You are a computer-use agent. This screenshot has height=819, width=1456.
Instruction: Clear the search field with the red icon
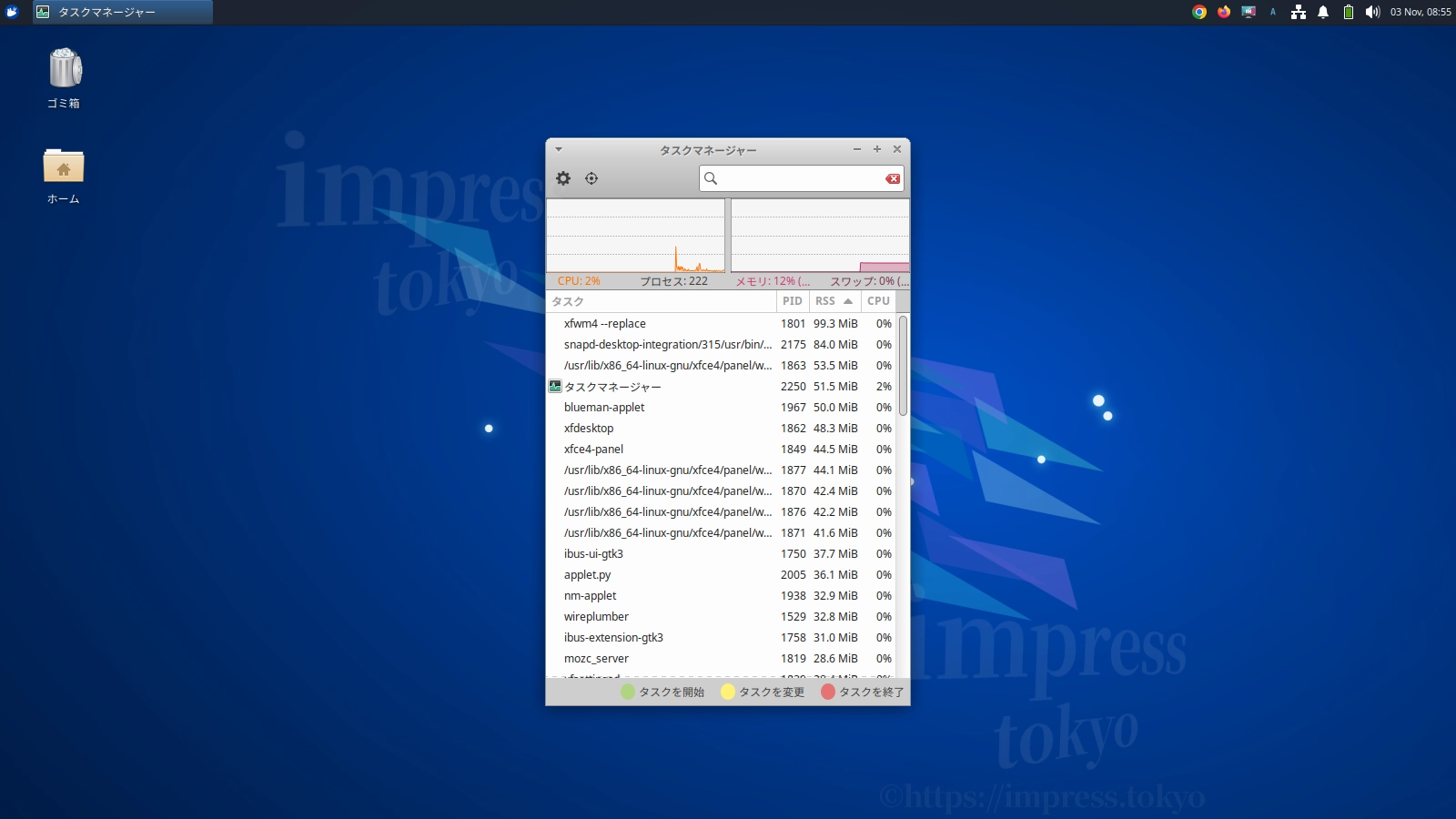click(x=893, y=178)
